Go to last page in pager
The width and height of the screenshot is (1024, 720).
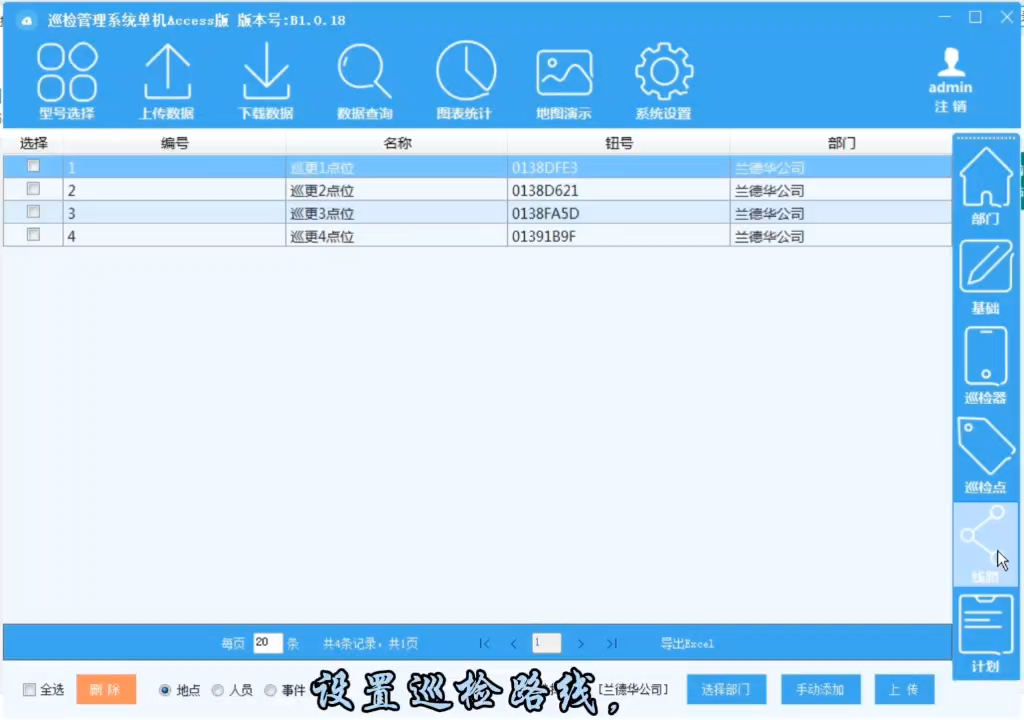click(x=611, y=644)
